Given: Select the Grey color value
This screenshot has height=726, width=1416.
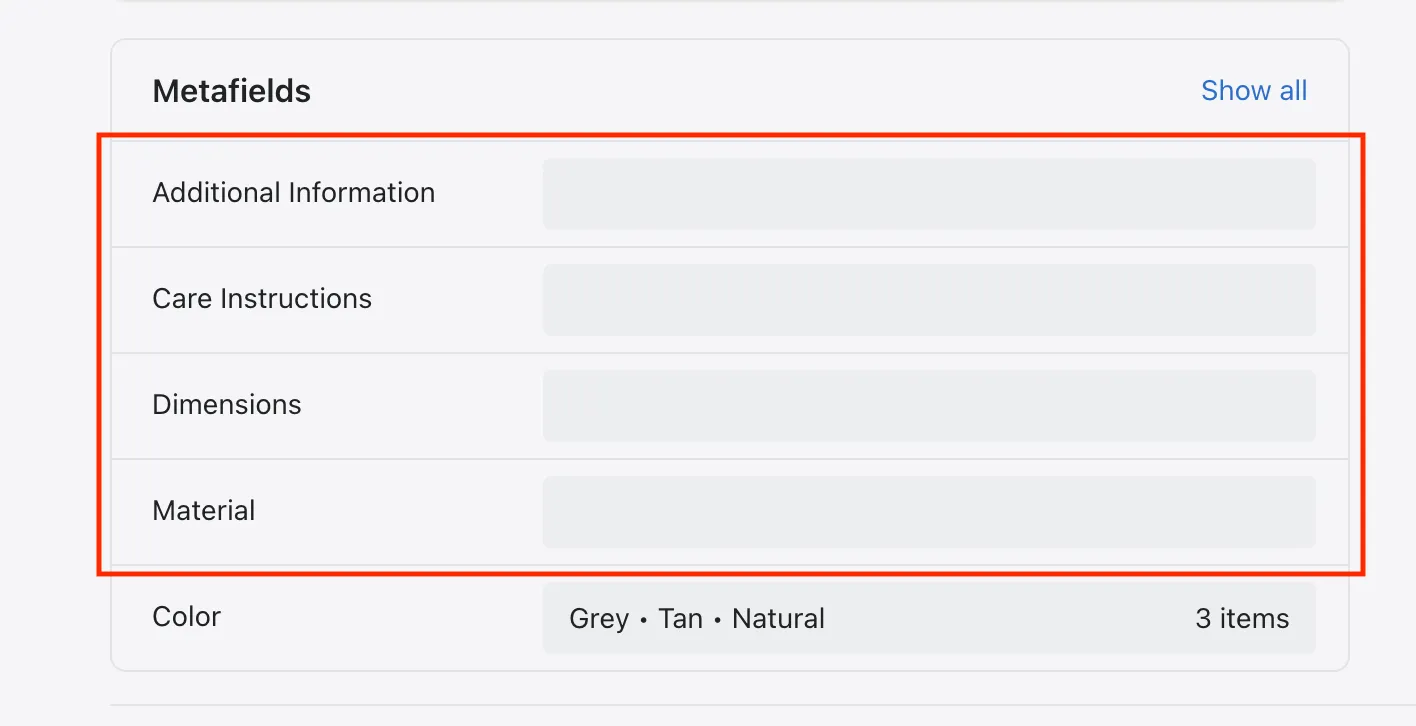Looking at the screenshot, I should [598, 619].
